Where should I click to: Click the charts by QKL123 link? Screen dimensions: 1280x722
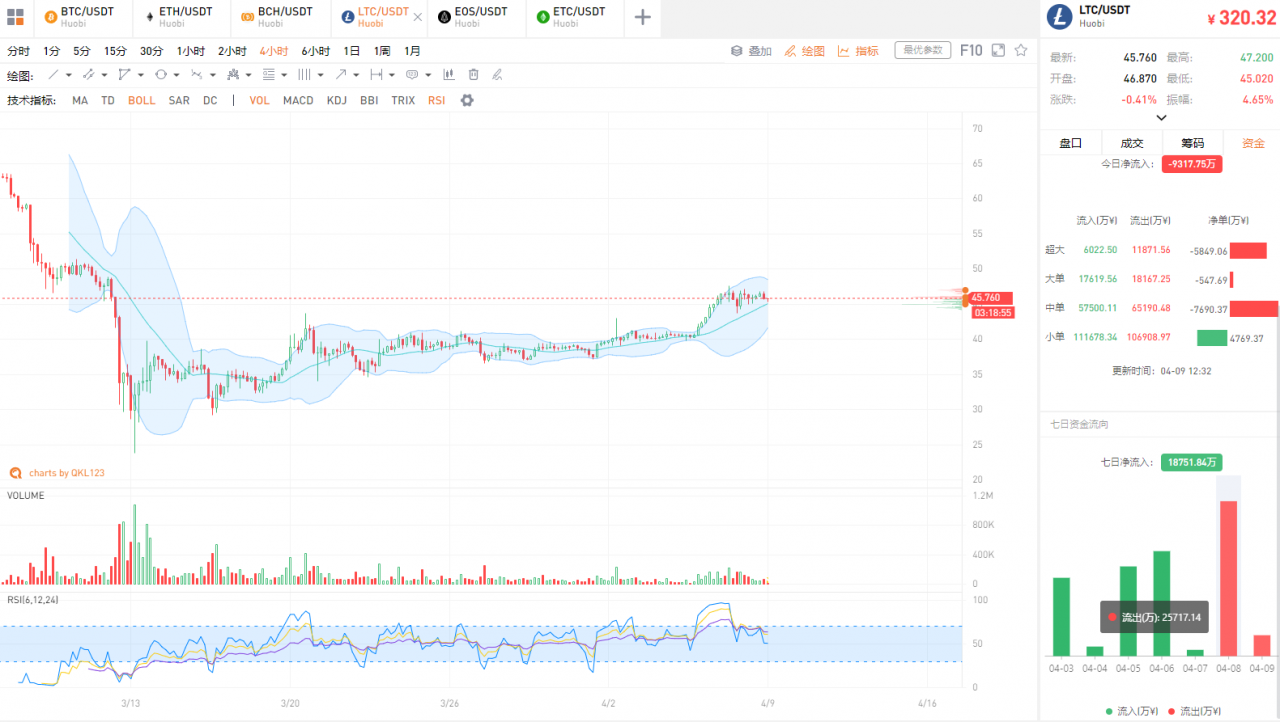pyautogui.click(x=57, y=473)
